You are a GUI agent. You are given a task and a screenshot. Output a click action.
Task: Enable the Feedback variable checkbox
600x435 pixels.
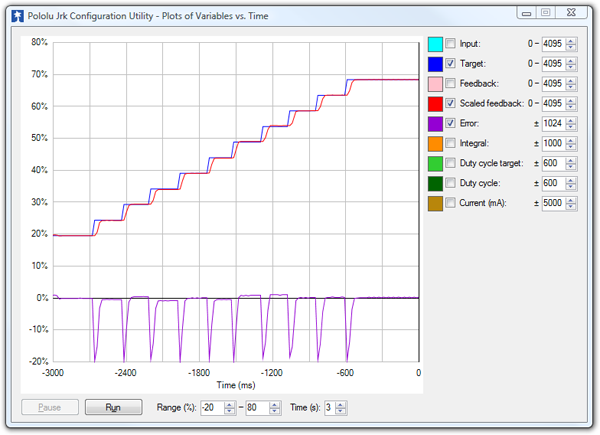pos(450,84)
